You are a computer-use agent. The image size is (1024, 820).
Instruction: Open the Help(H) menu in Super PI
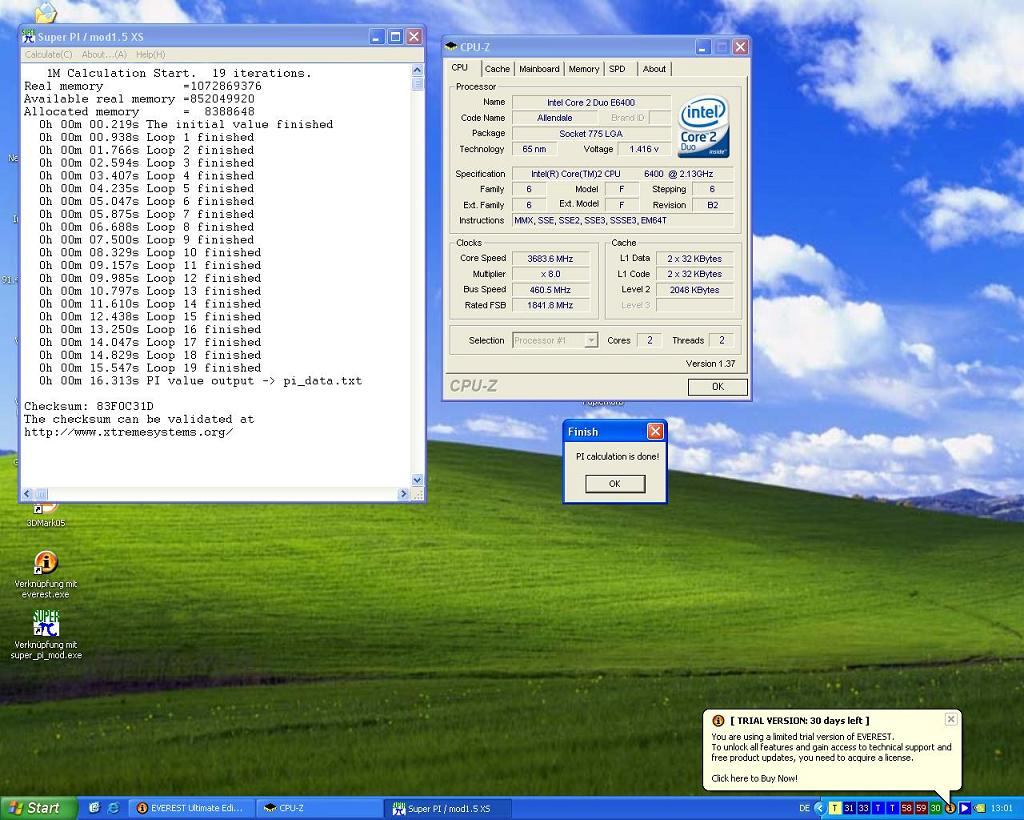pos(151,55)
